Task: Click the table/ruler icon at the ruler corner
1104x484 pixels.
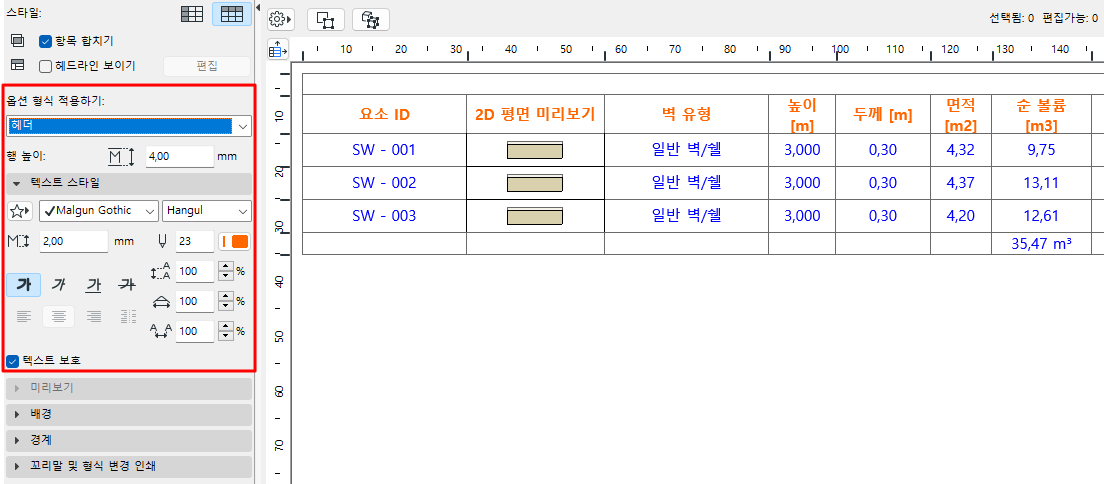Action: click(278, 49)
